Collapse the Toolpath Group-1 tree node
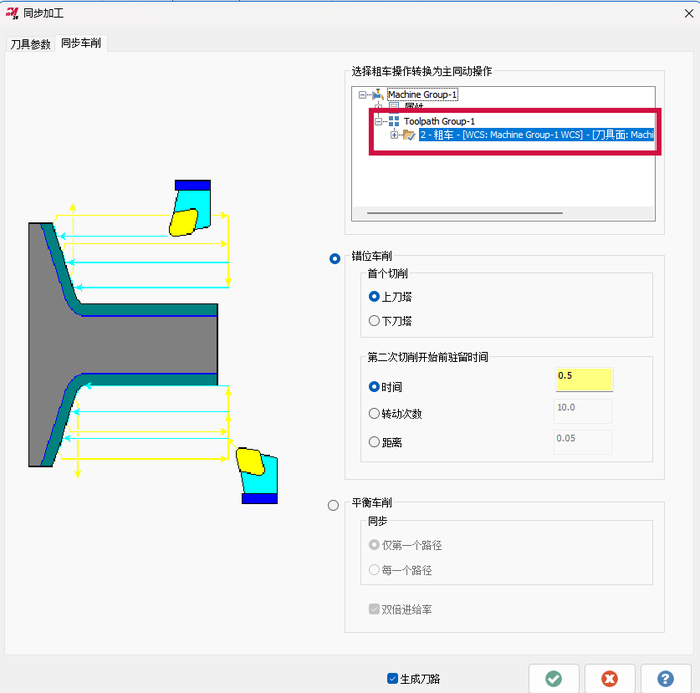This screenshot has width=700, height=693. [x=379, y=121]
